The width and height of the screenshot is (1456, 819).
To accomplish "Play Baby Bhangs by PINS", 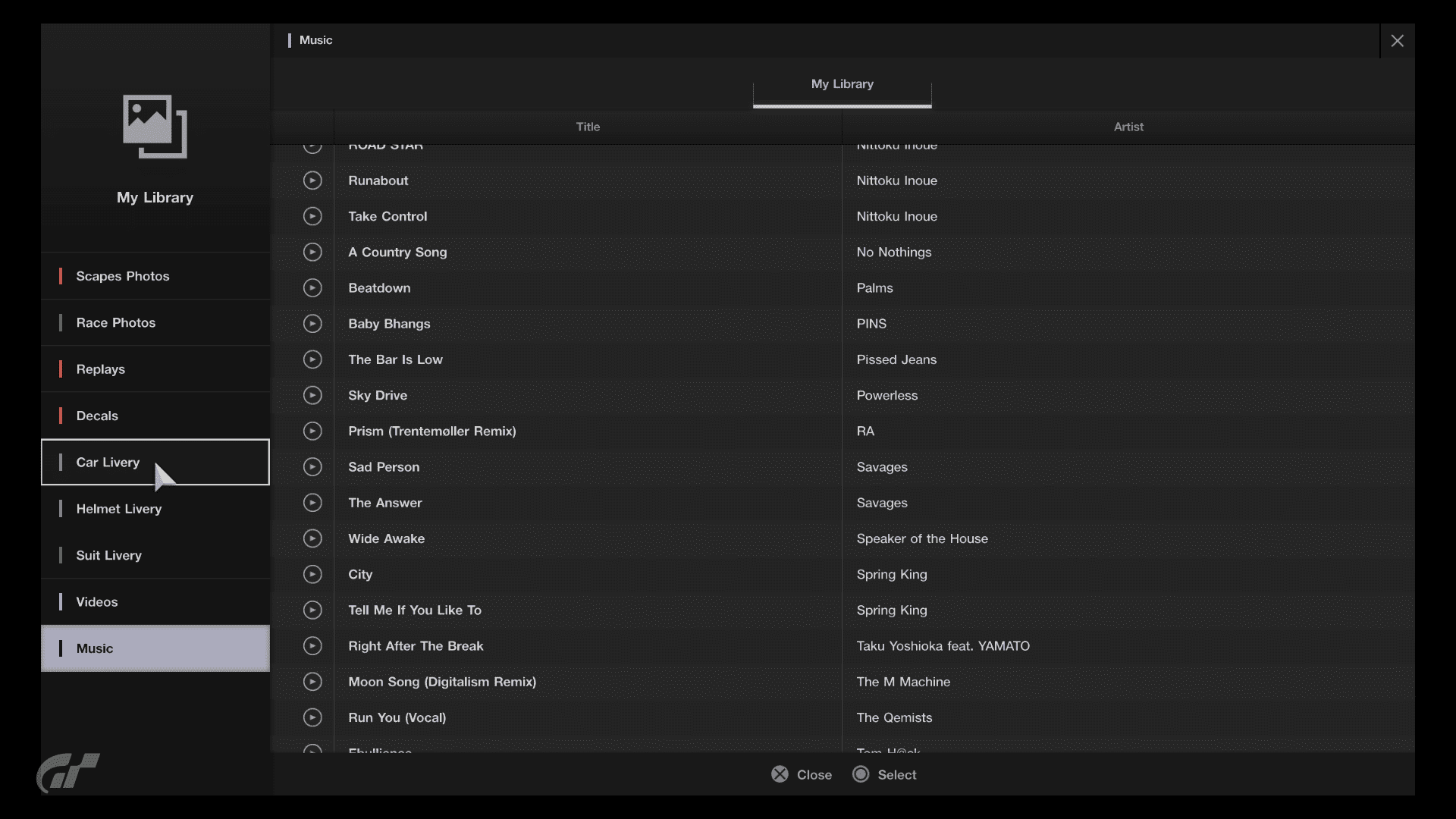I will pyautogui.click(x=312, y=324).
